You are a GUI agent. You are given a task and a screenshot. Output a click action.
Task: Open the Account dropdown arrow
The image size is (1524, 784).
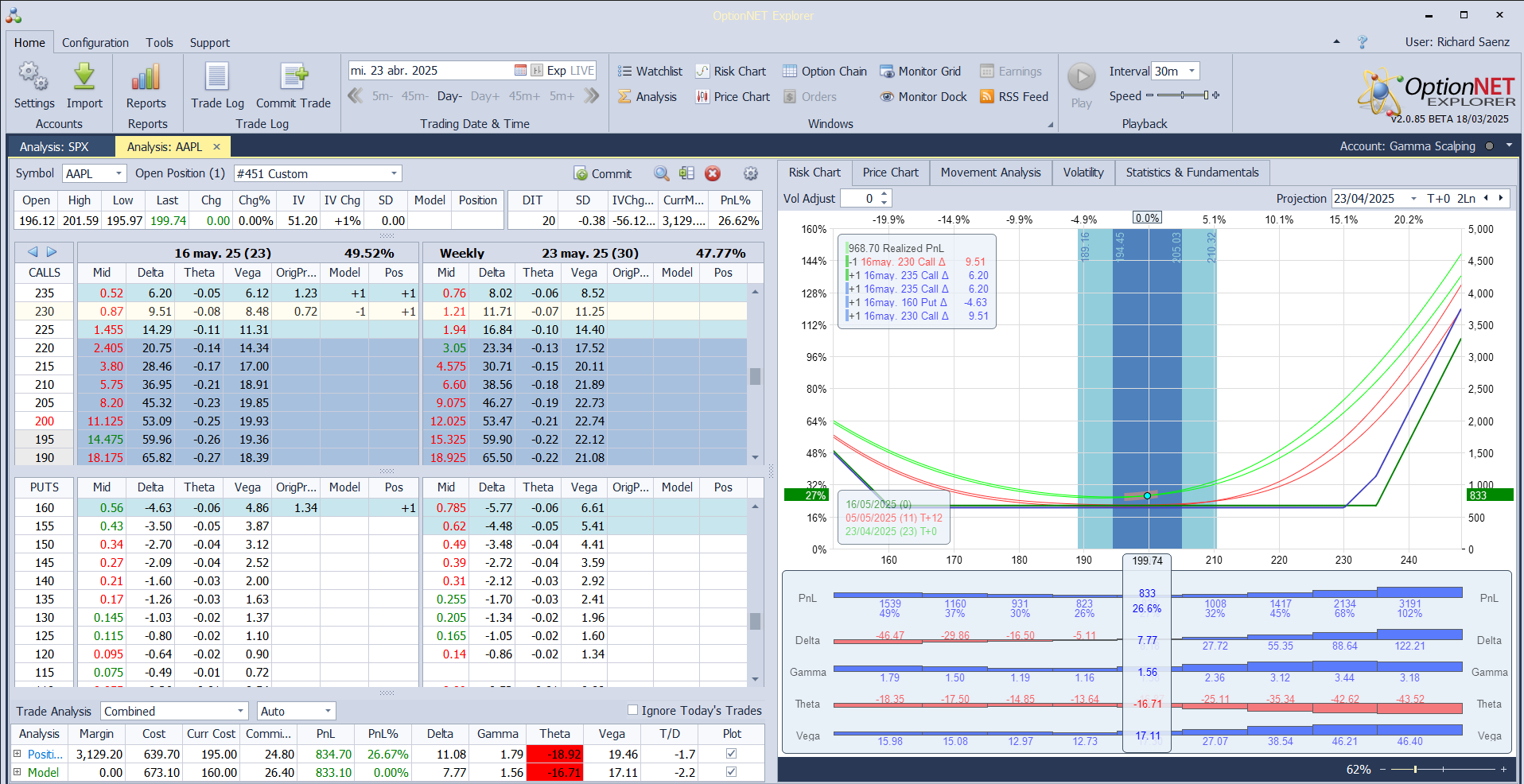[x=1509, y=146]
